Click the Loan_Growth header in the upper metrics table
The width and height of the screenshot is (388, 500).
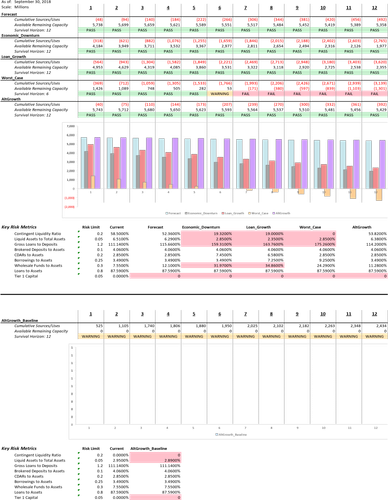point(258,227)
